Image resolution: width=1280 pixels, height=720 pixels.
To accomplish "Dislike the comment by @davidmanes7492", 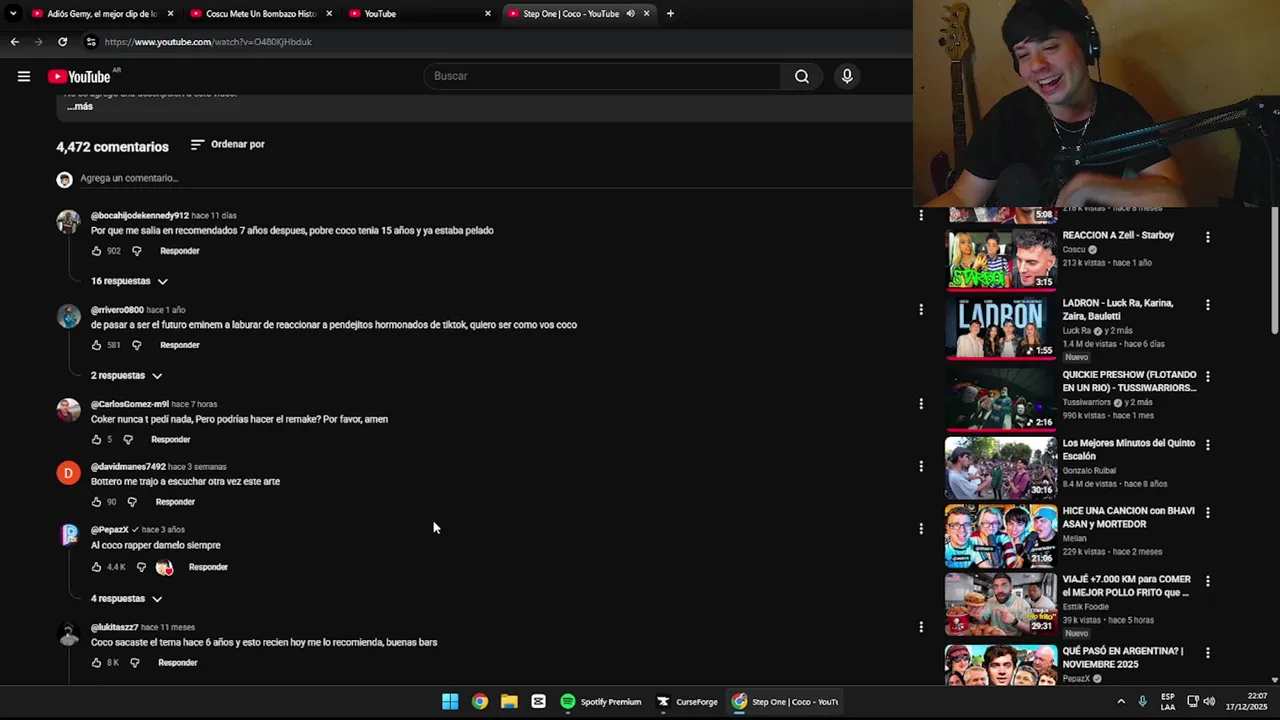I will (x=132, y=502).
